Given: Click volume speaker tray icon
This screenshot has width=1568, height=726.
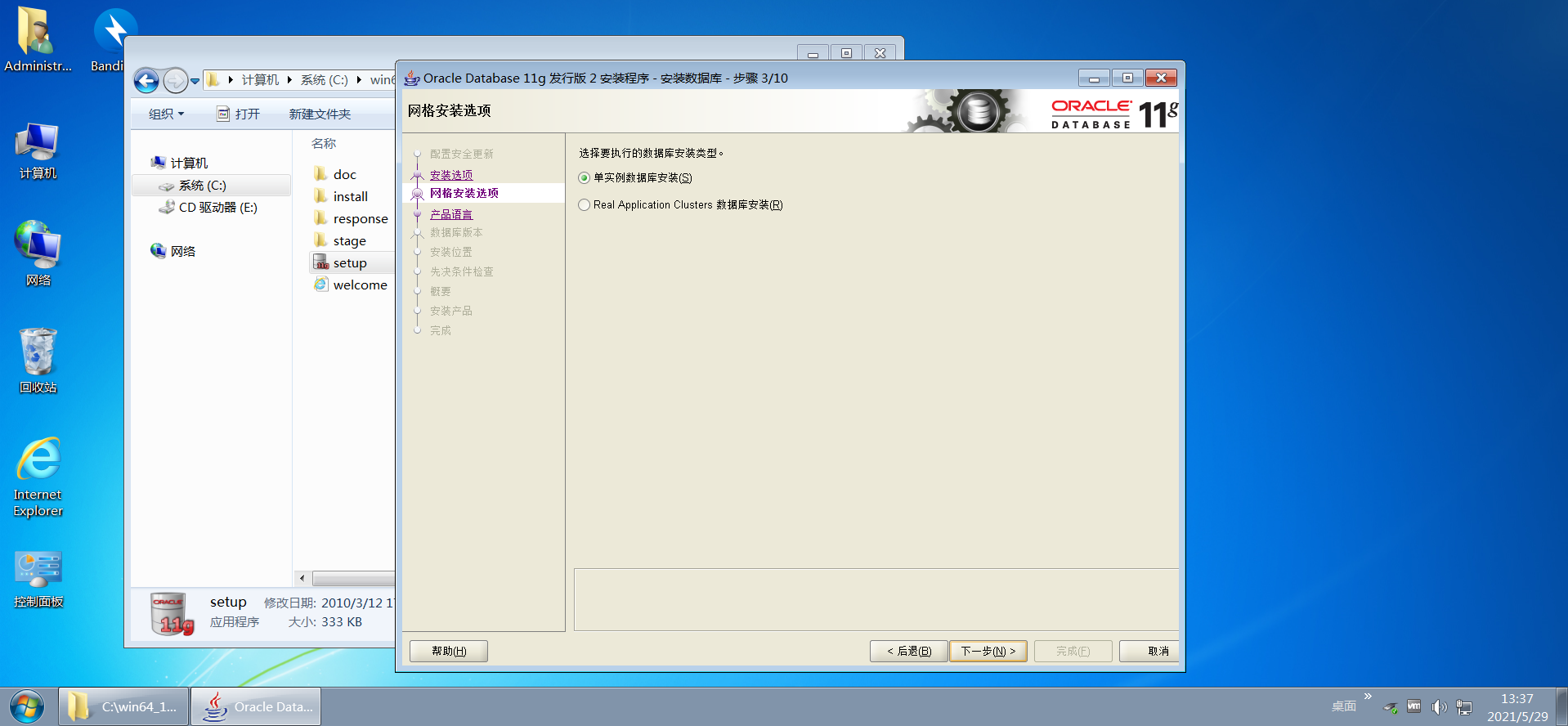Looking at the screenshot, I should 1439,707.
